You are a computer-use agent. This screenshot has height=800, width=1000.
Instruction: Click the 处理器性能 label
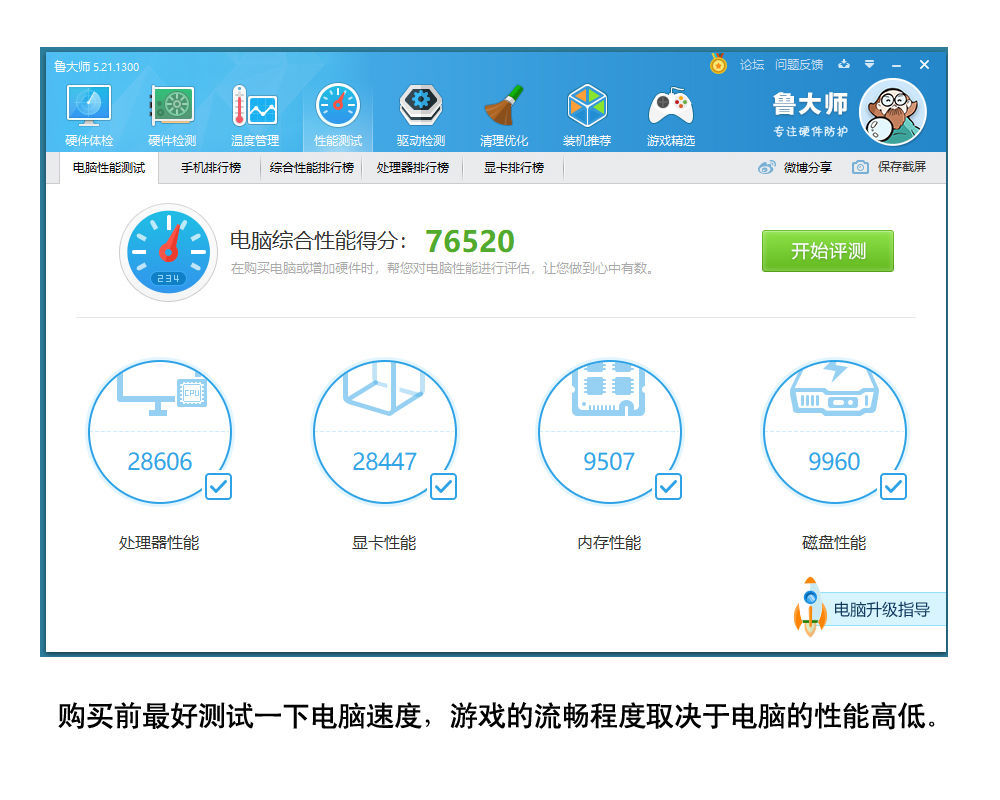(x=159, y=543)
